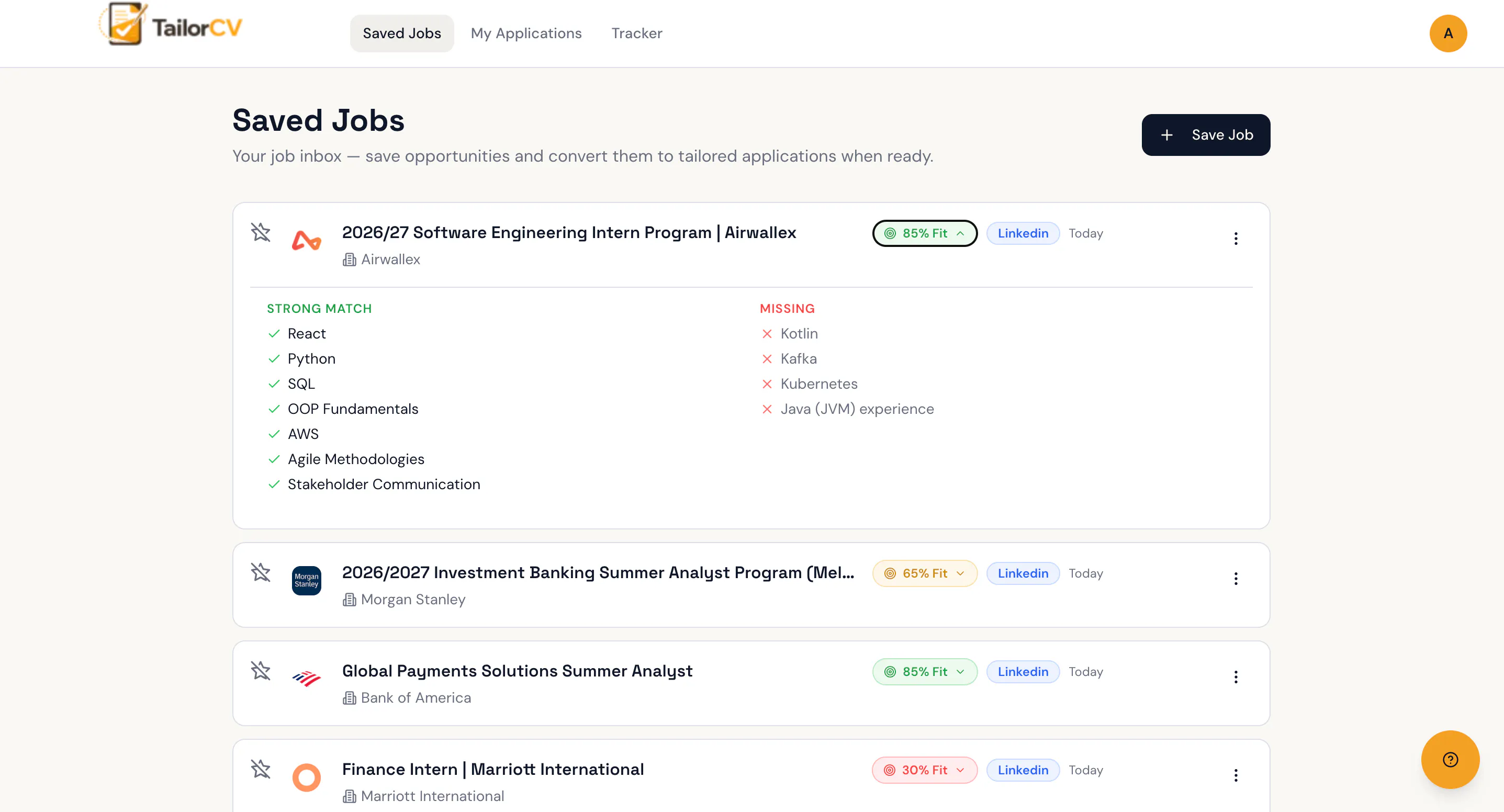This screenshot has width=1504, height=812.
Task: Click the AWS strong match item
Action: 303,434
